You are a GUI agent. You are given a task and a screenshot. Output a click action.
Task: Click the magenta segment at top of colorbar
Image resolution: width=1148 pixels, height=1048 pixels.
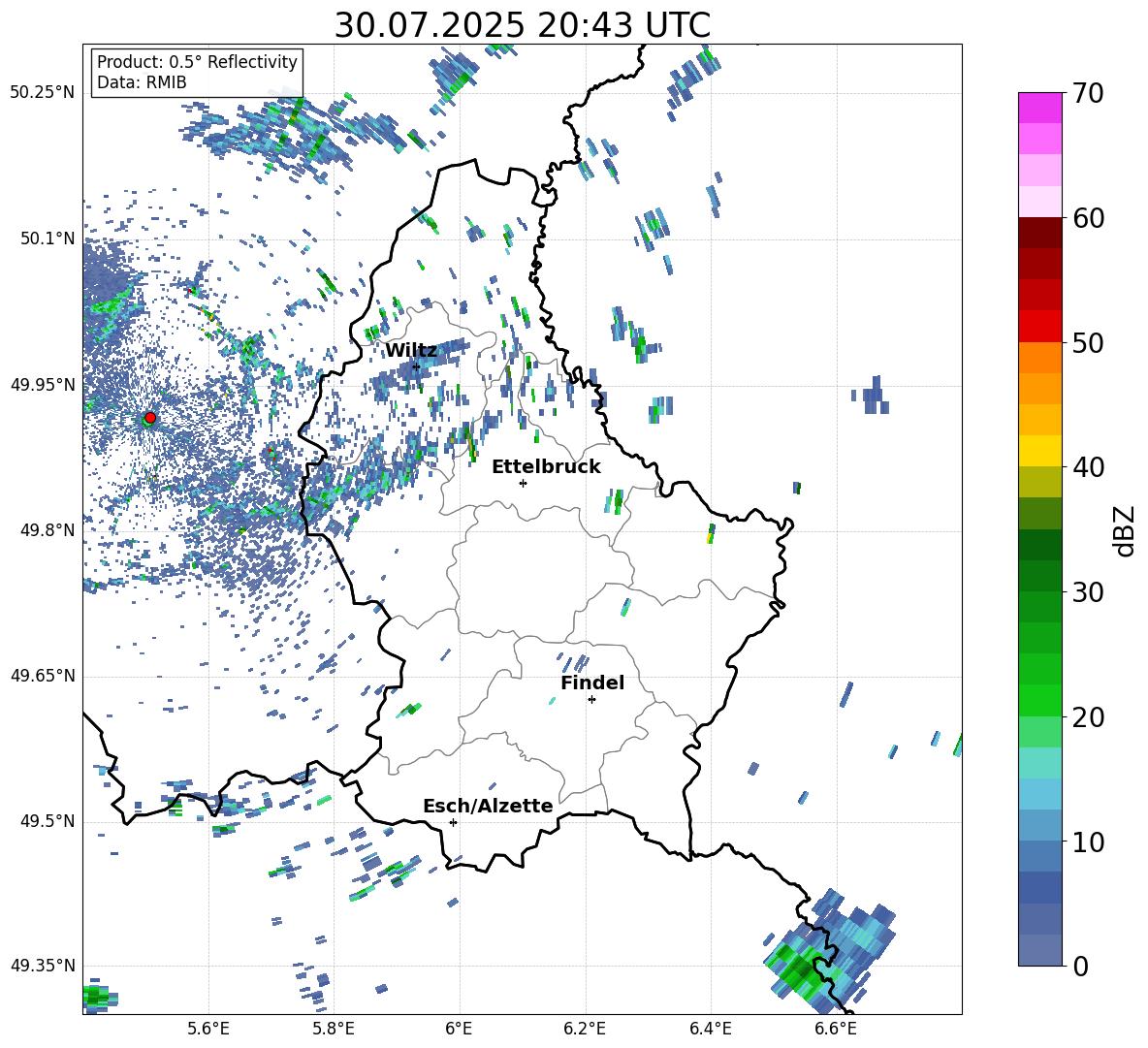(1039, 108)
